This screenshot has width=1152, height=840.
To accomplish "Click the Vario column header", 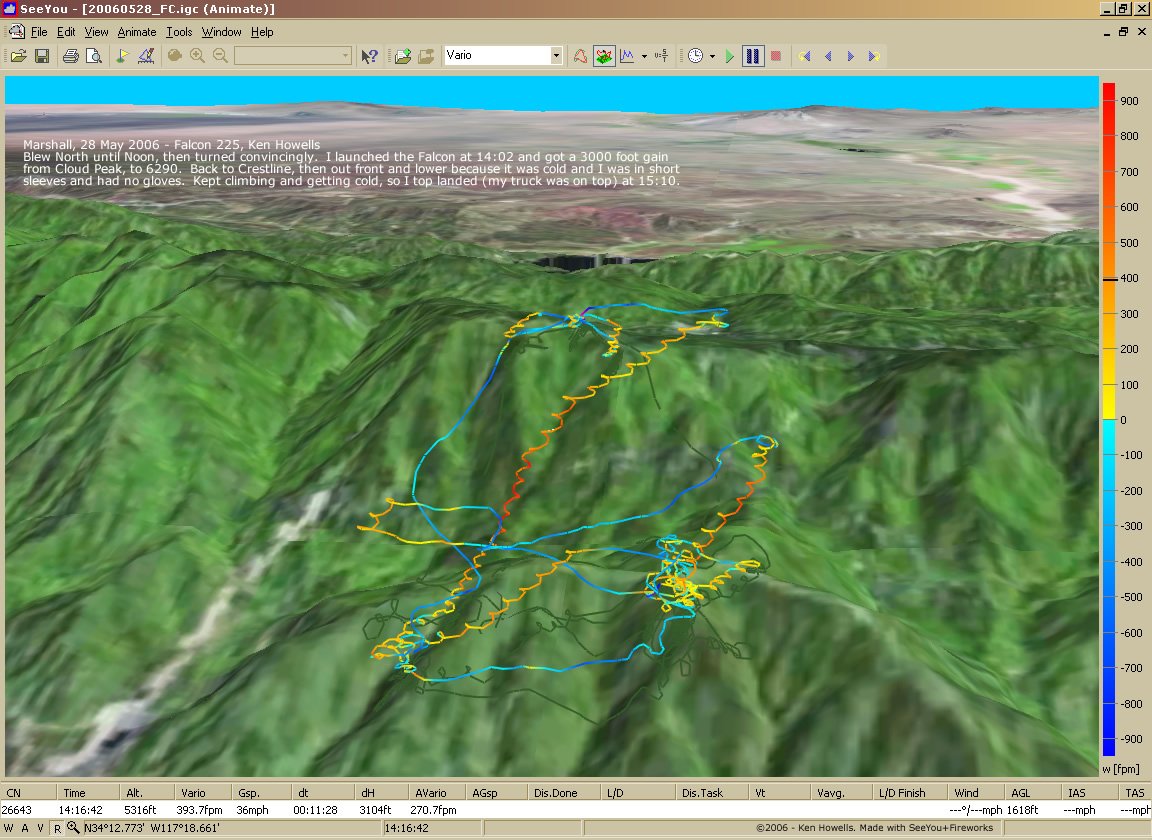I will coord(193,793).
